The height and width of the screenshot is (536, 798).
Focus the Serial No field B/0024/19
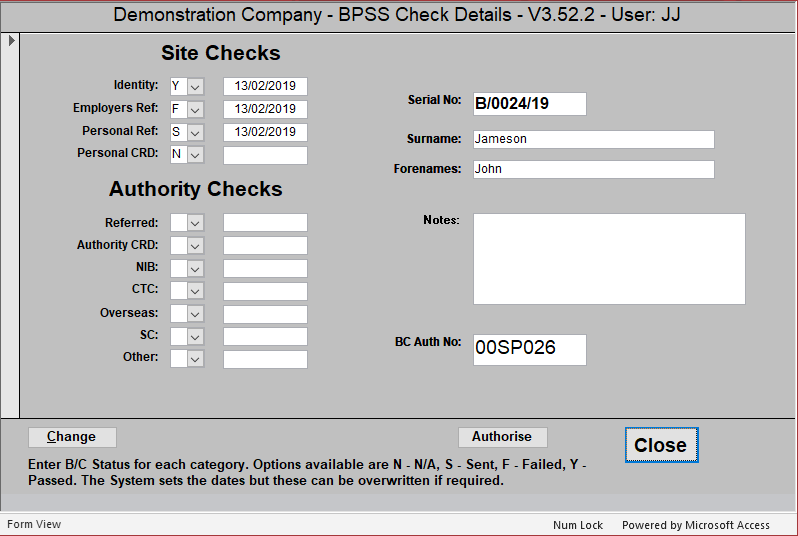click(x=529, y=103)
